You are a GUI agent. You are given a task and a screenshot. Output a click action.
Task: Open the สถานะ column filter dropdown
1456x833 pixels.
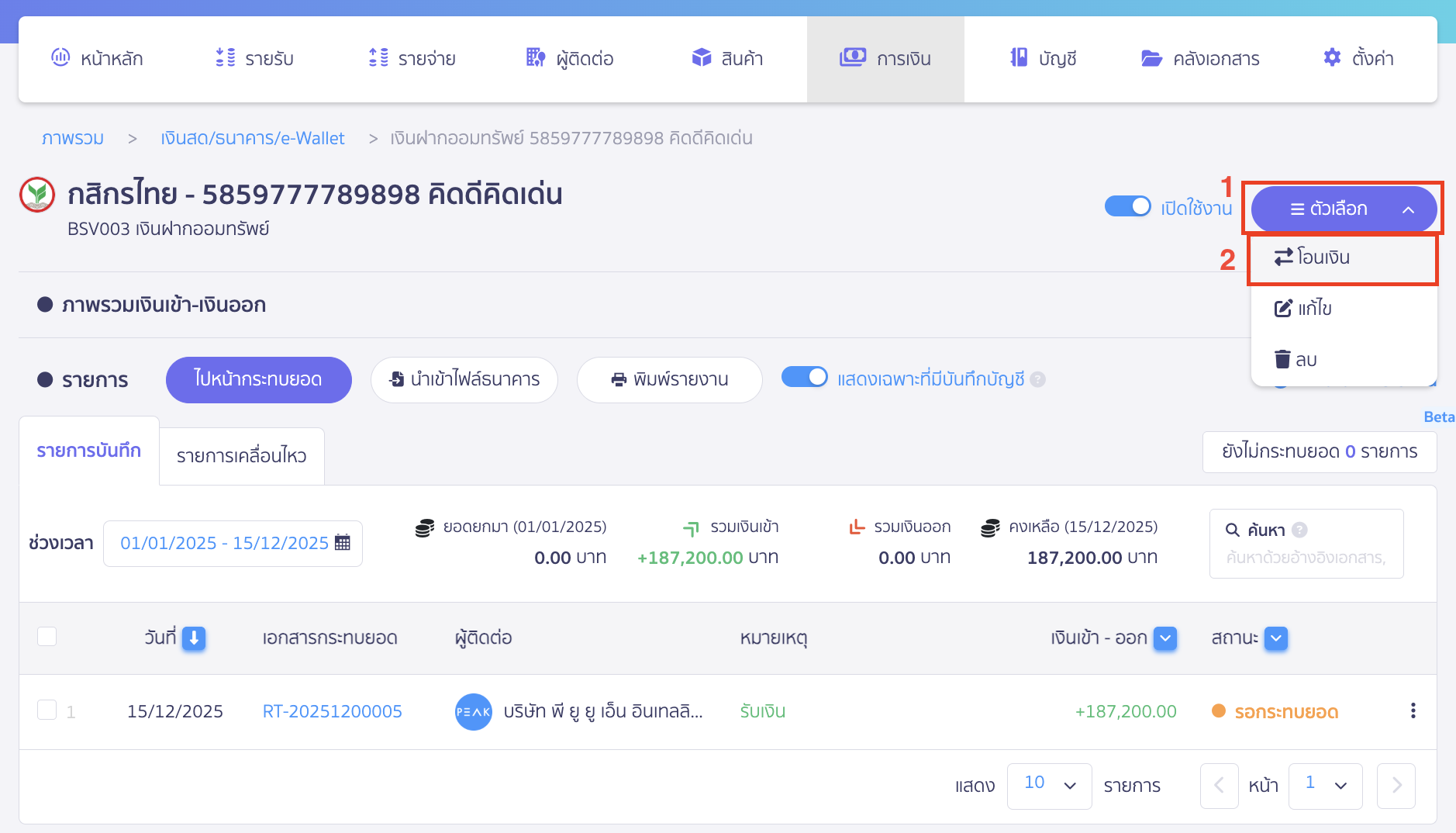[x=1277, y=638]
